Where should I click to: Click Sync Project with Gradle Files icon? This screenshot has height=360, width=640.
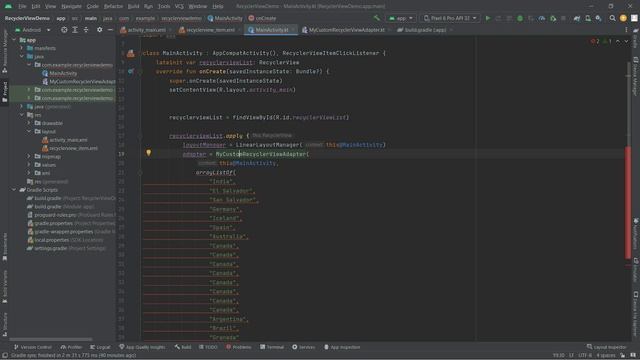[577, 18]
